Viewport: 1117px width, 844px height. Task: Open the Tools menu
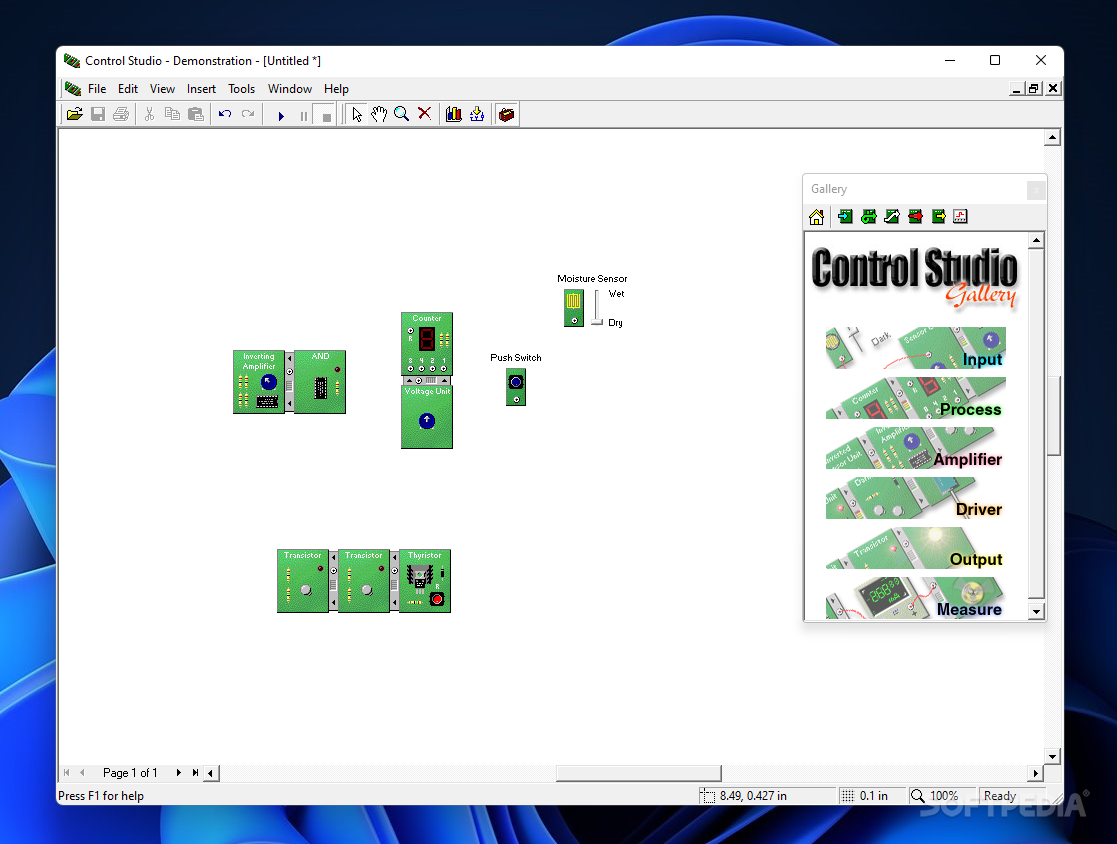pyautogui.click(x=241, y=89)
